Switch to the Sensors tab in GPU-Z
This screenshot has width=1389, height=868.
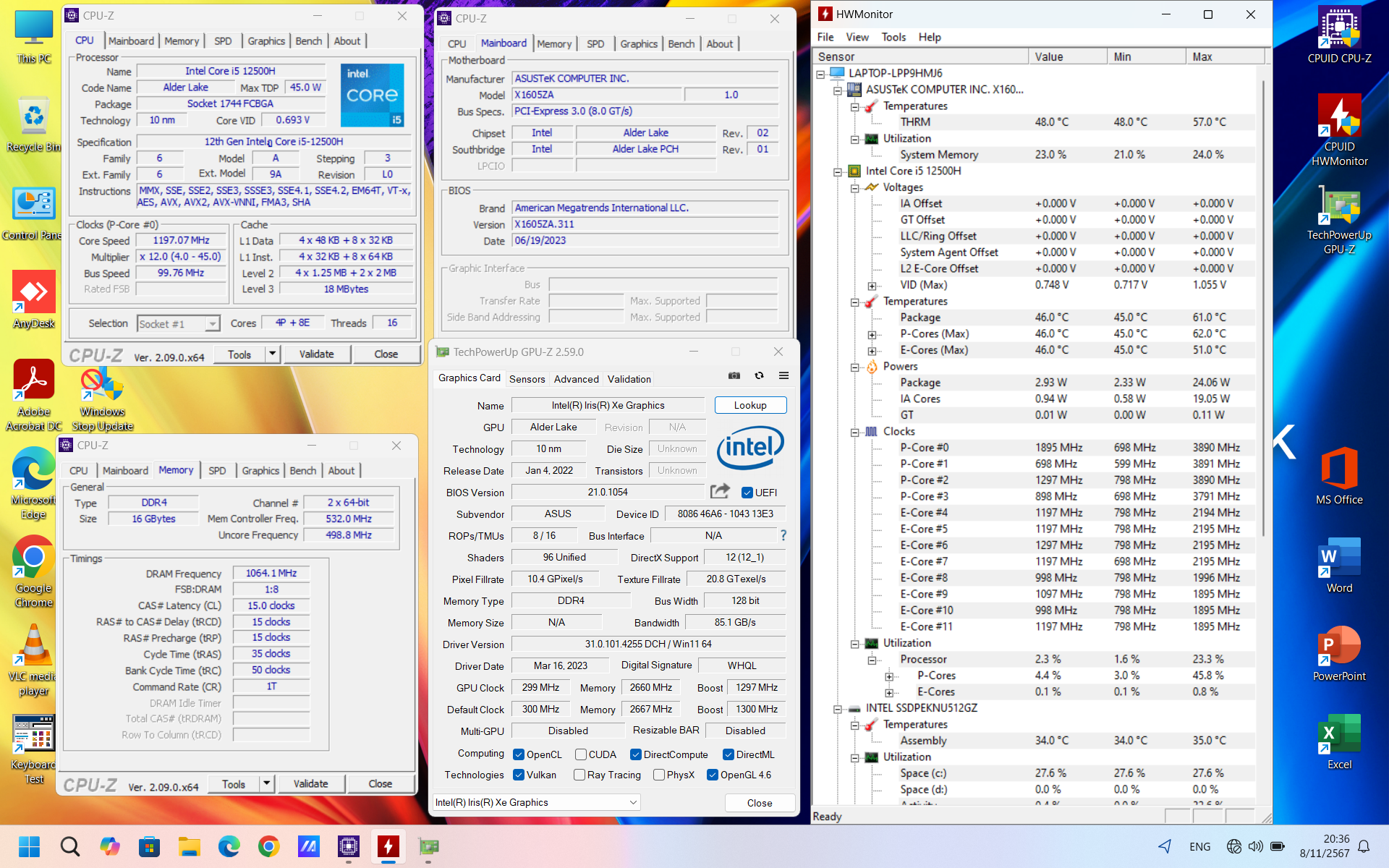527,379
